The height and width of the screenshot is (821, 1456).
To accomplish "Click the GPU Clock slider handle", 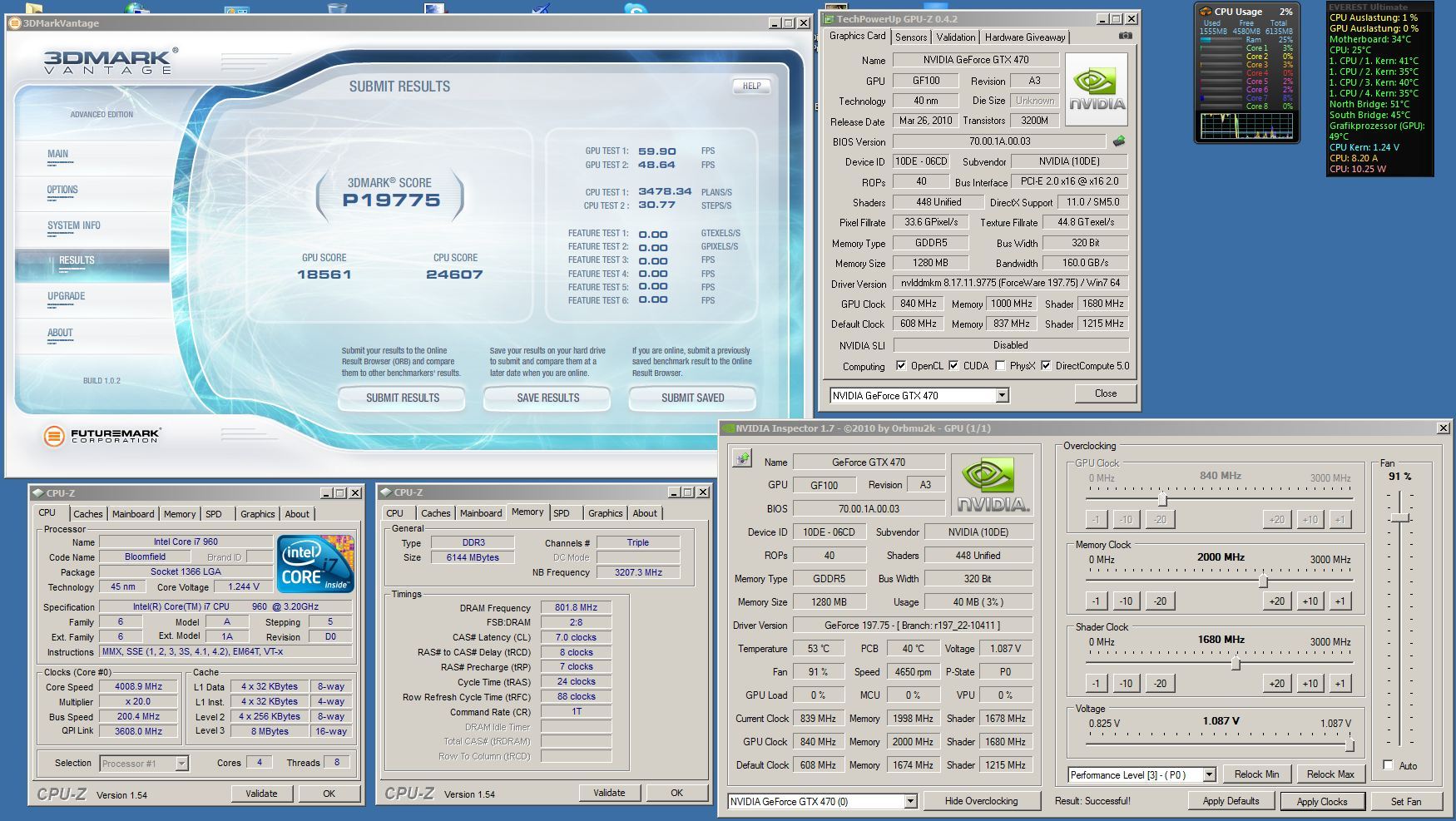I will point(1162,499).
